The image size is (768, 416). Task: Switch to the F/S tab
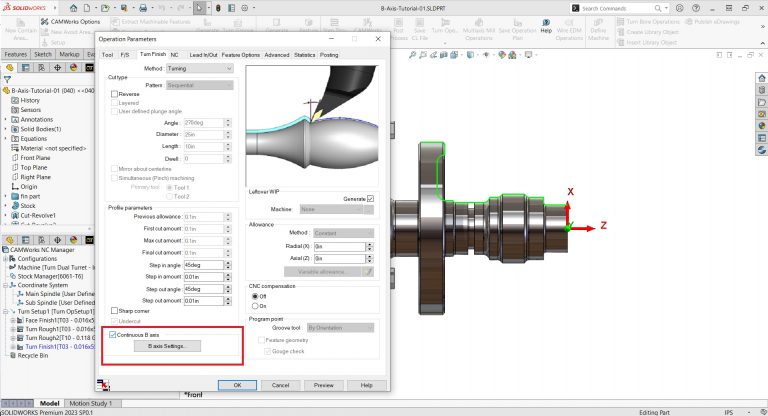pos(125,55)
